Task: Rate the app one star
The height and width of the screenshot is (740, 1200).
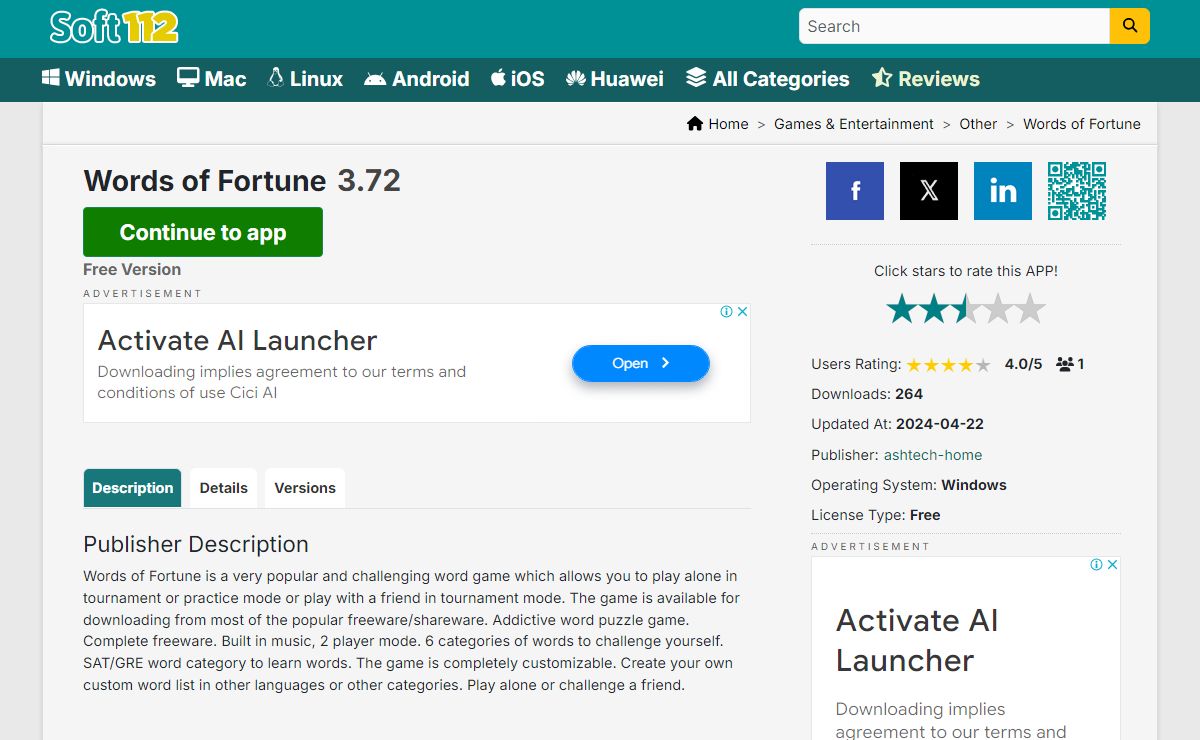Action: pyautogui.click(x=902, y=309)
